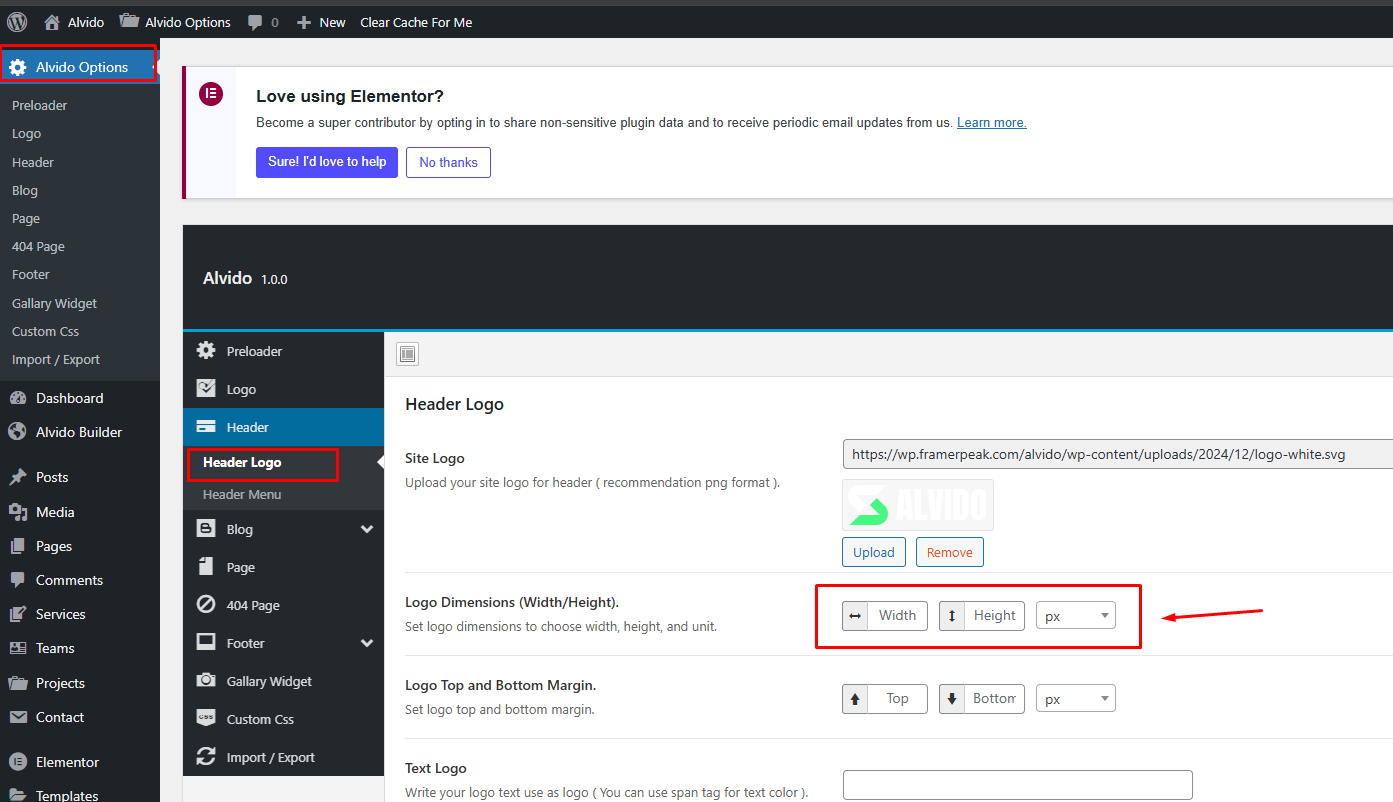Click the Dashboard gauge icon in sidebar

coord(17,398)
